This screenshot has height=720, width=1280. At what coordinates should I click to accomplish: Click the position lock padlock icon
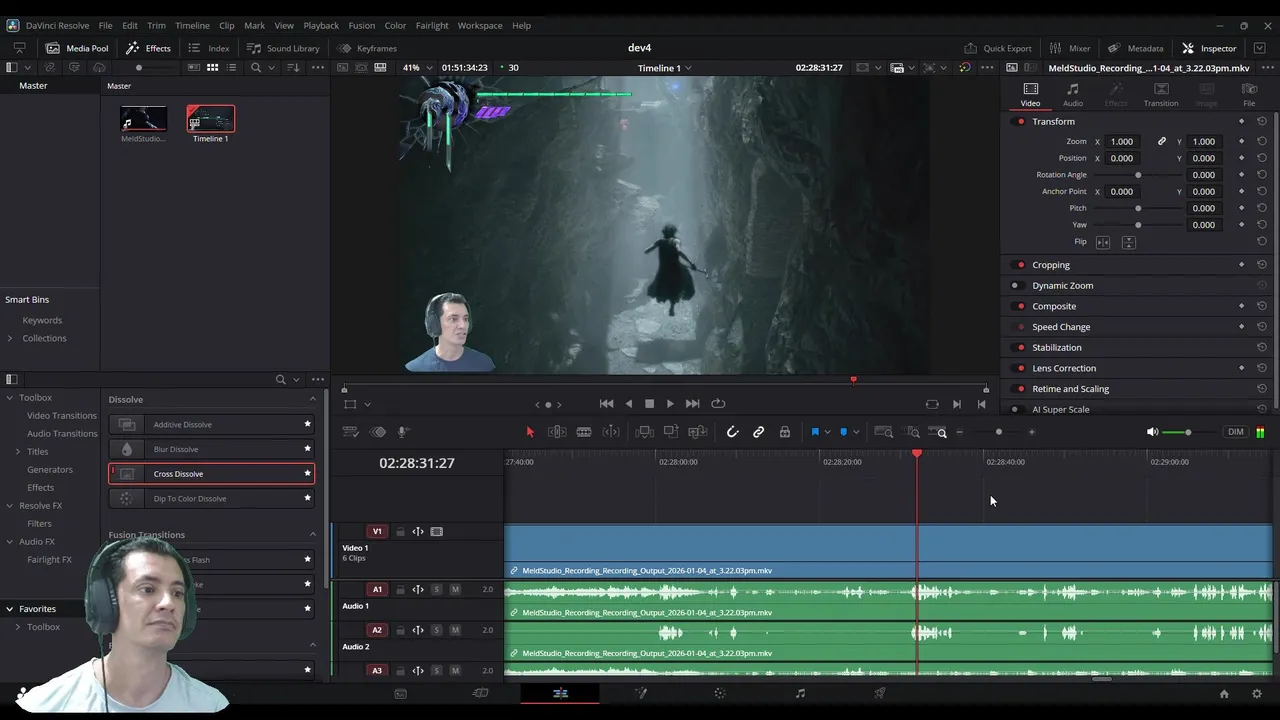[785, 432]
